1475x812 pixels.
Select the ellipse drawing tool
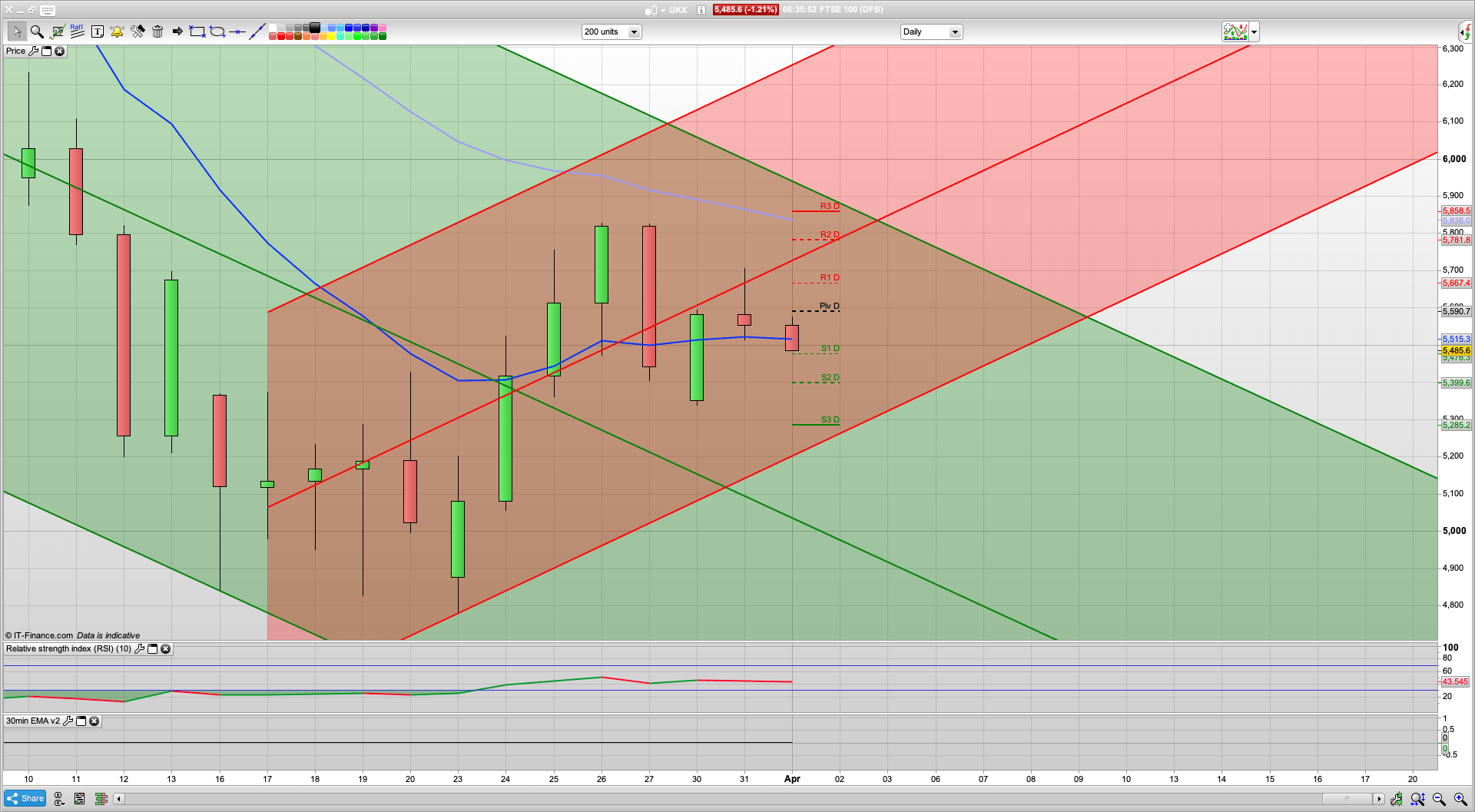tap(217, 31)
